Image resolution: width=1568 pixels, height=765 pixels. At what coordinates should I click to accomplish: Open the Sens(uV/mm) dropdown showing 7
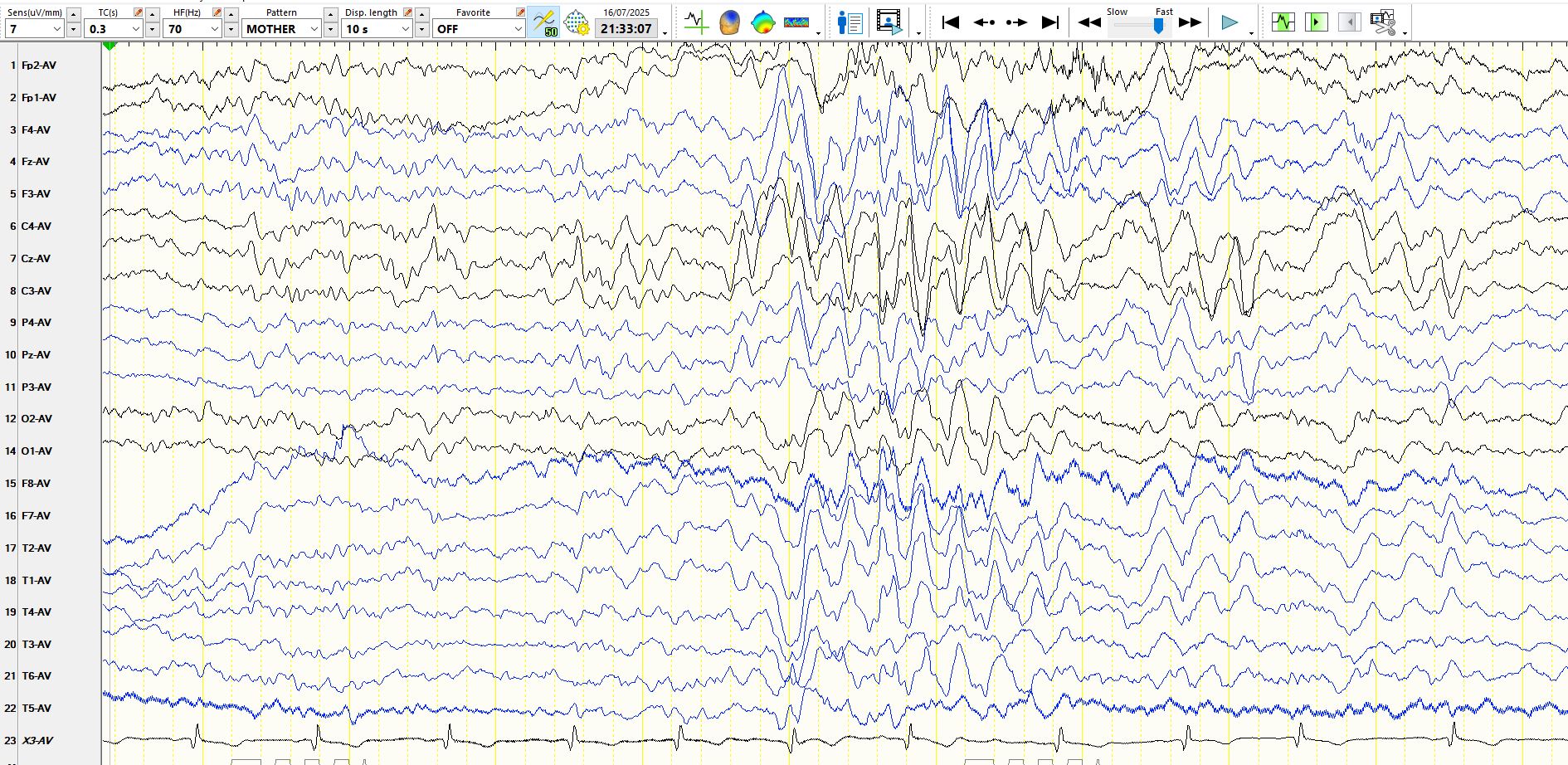[x=35, y=29]
